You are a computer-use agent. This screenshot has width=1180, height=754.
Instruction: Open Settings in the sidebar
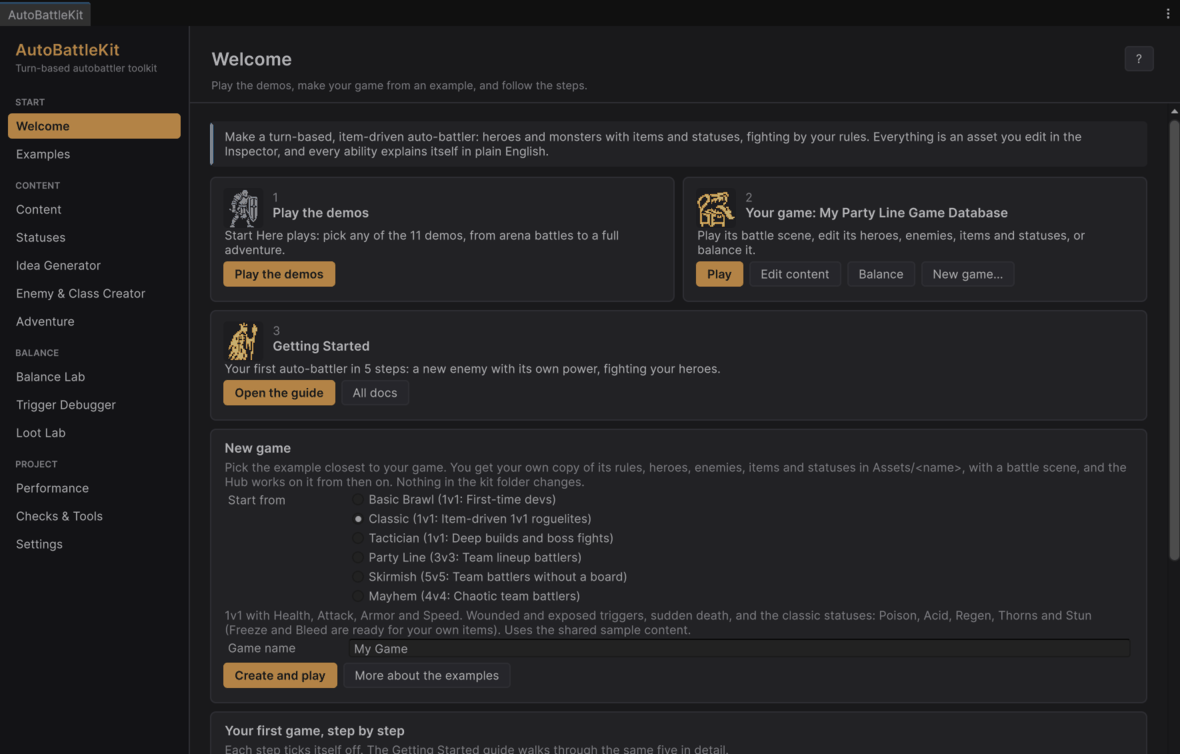[94, 544]
